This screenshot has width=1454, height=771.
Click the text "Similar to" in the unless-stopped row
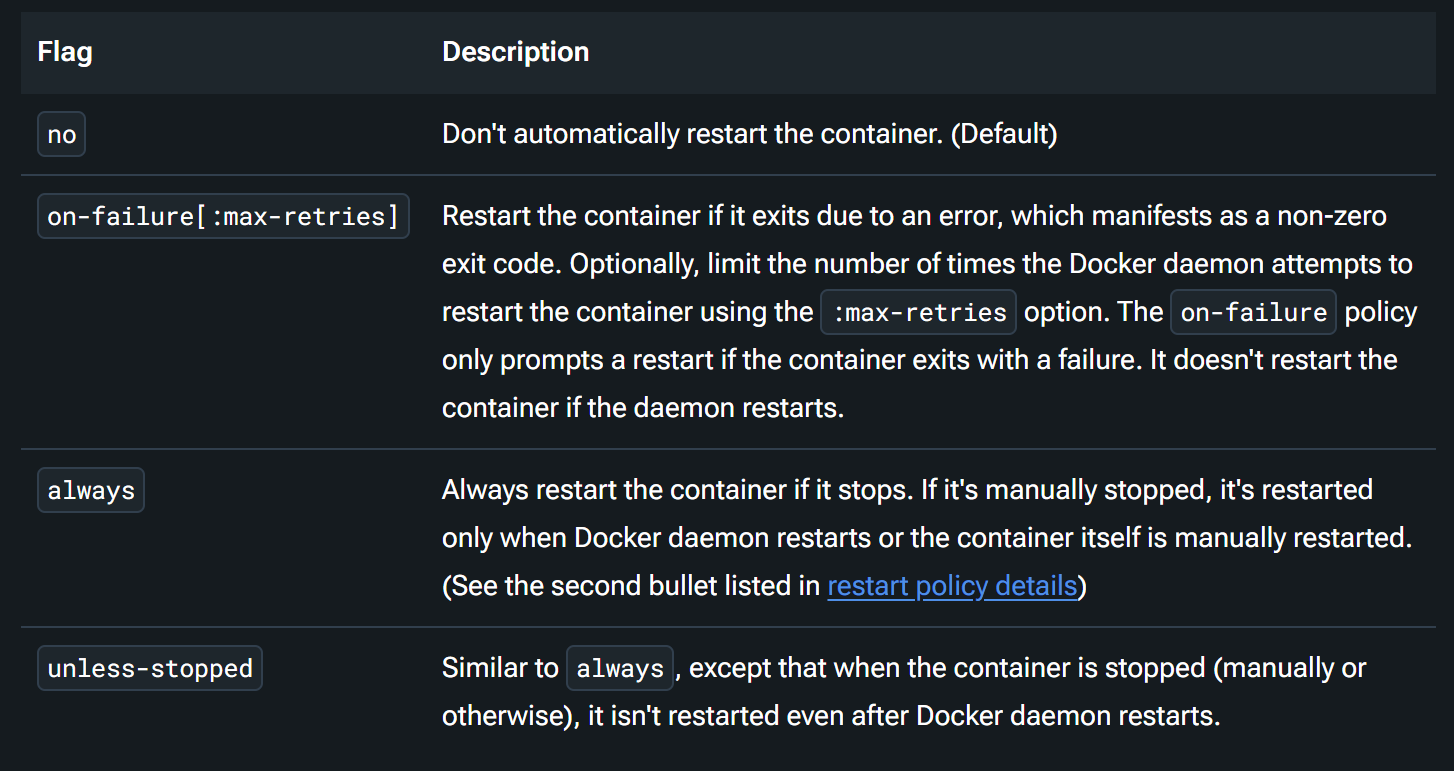pyautogui.click(x=500, y=668)
